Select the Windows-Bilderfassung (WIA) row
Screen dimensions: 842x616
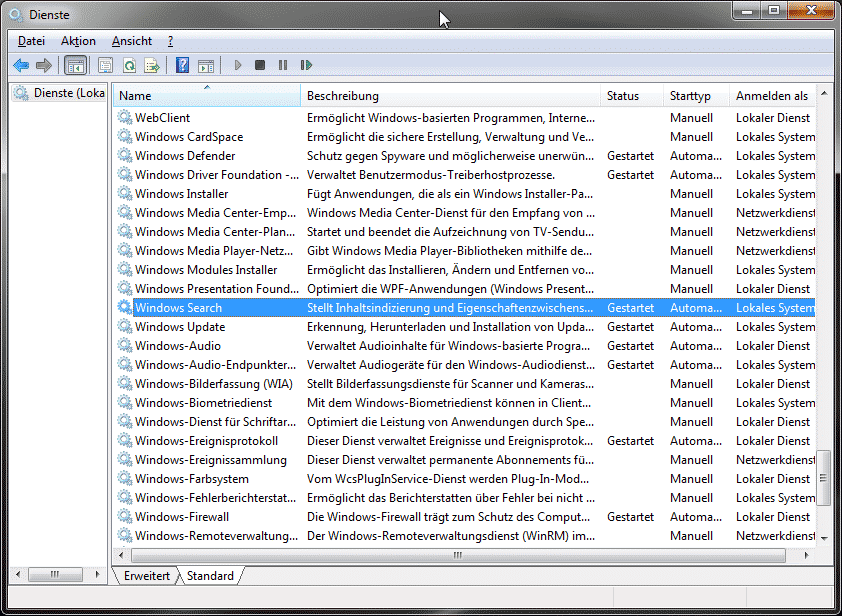[465, 383]
